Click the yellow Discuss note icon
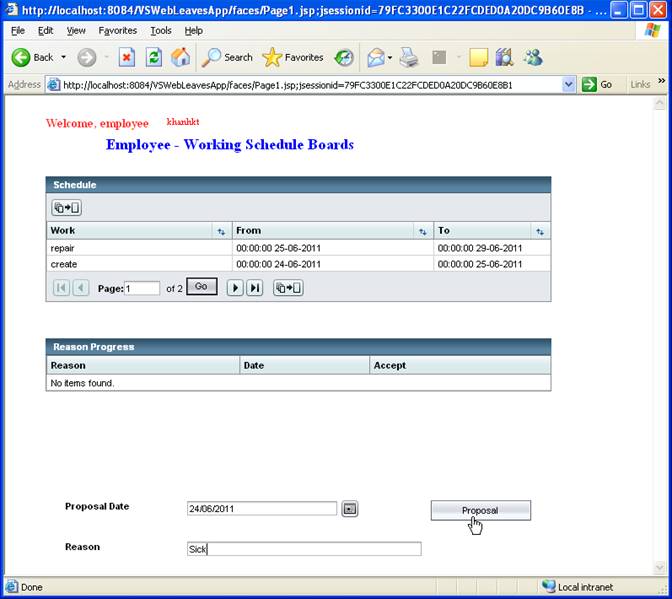 pyautogui.click(x=478, y=57)
